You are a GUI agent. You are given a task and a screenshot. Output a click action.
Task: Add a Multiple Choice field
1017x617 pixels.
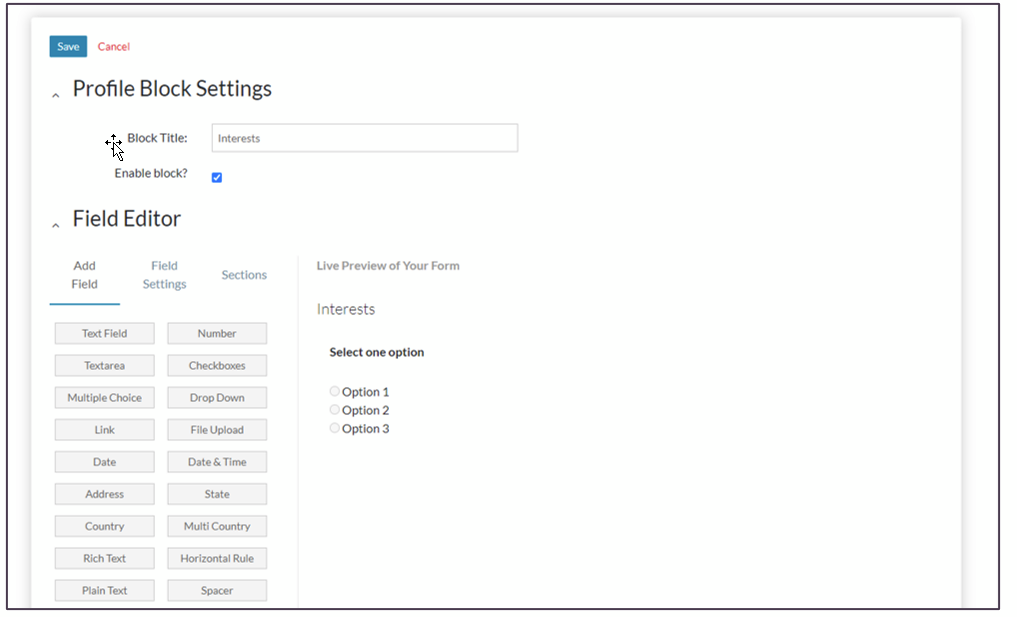105,398
